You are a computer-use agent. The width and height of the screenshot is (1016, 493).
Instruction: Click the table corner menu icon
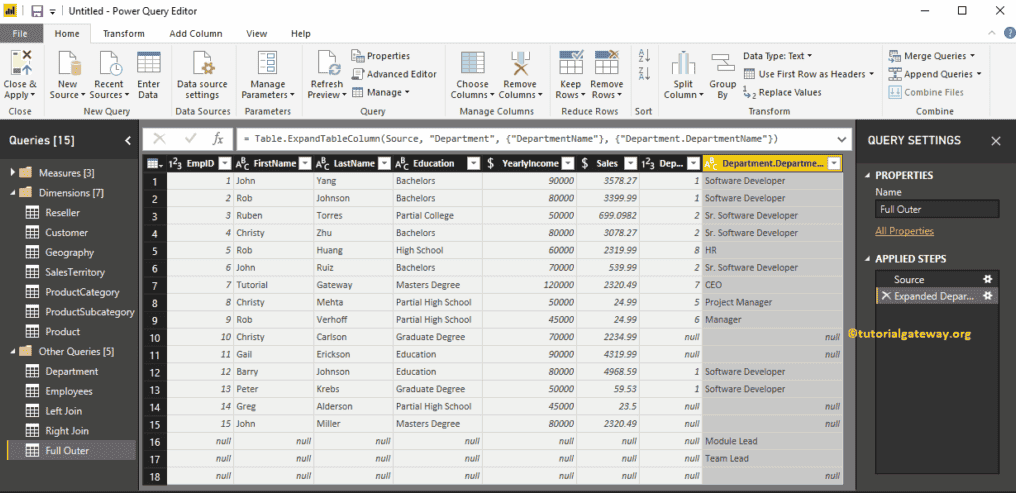click(154, 163)
